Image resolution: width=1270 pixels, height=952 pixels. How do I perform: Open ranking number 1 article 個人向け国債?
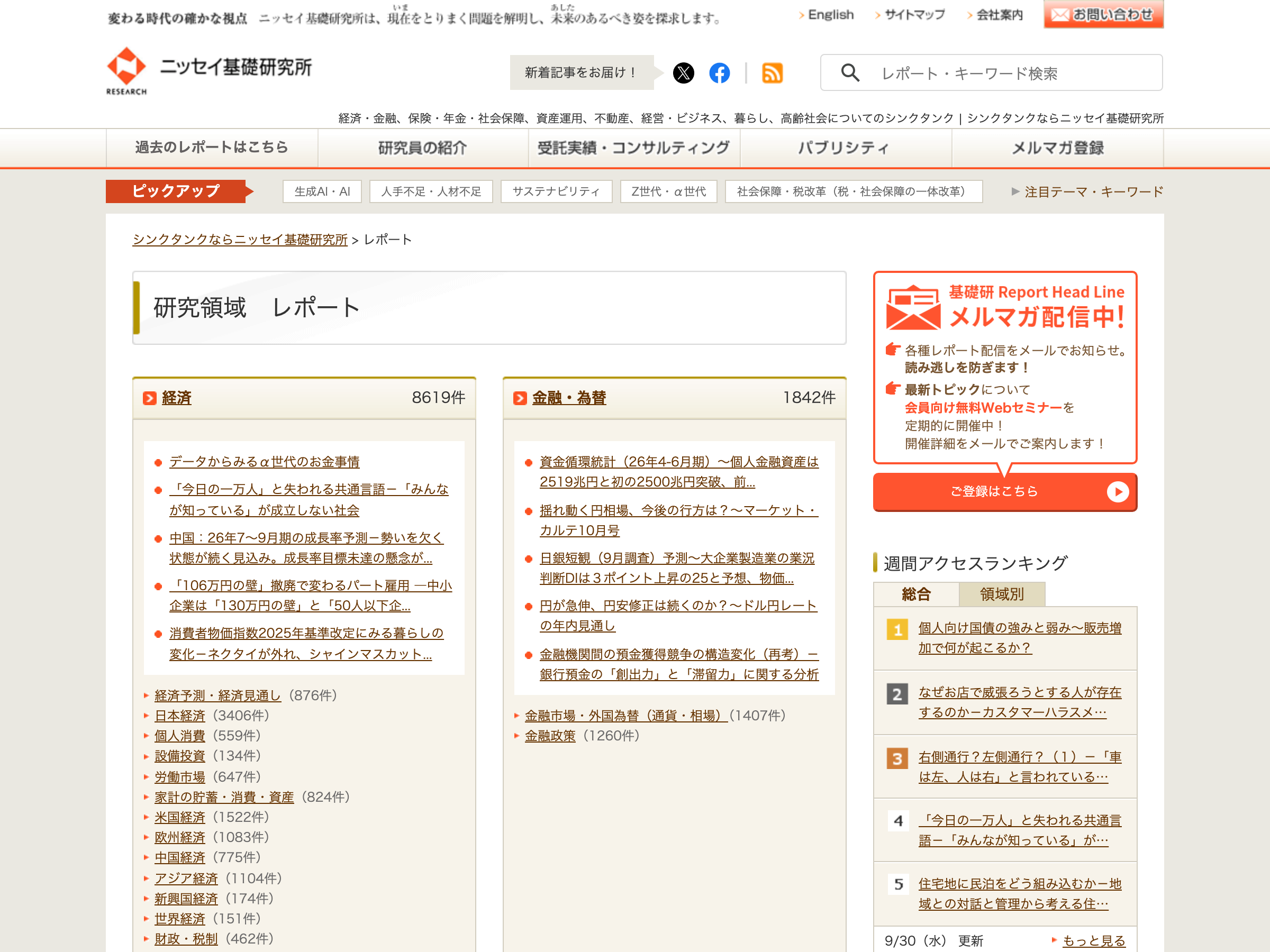click(x=1020, y=638)
